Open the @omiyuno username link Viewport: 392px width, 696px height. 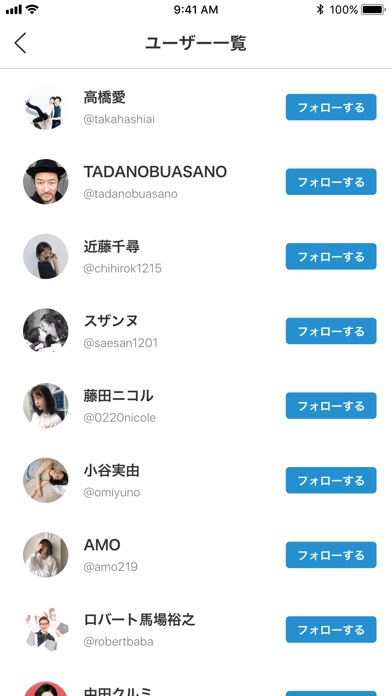(x=112, y=492)
